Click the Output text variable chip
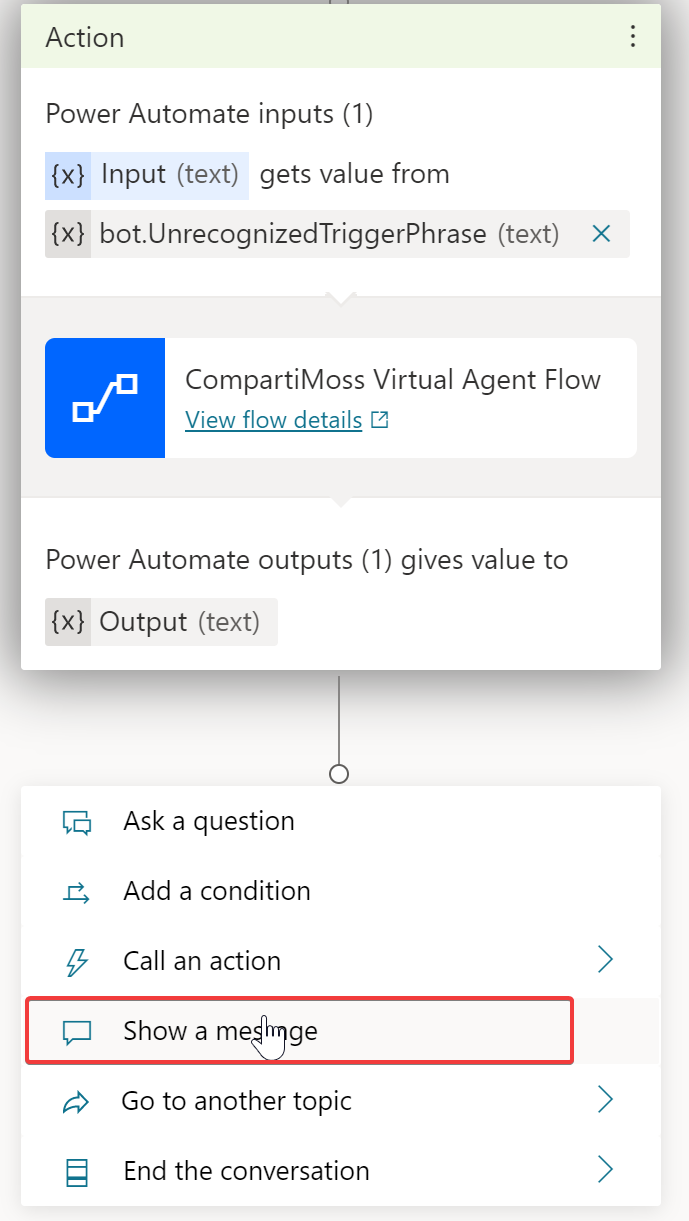 pyautogui.click(x=161, y=622)
